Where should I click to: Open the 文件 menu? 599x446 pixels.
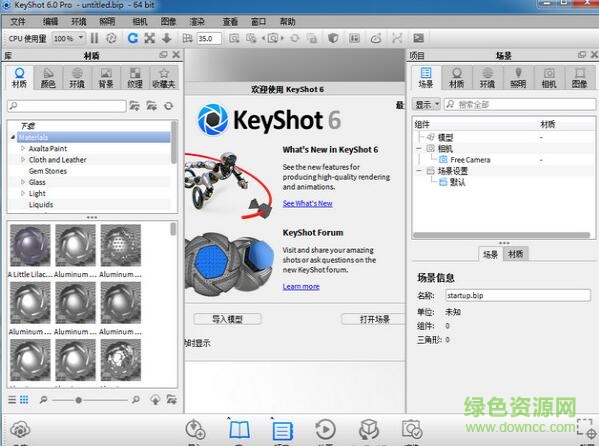coord(18,22)
